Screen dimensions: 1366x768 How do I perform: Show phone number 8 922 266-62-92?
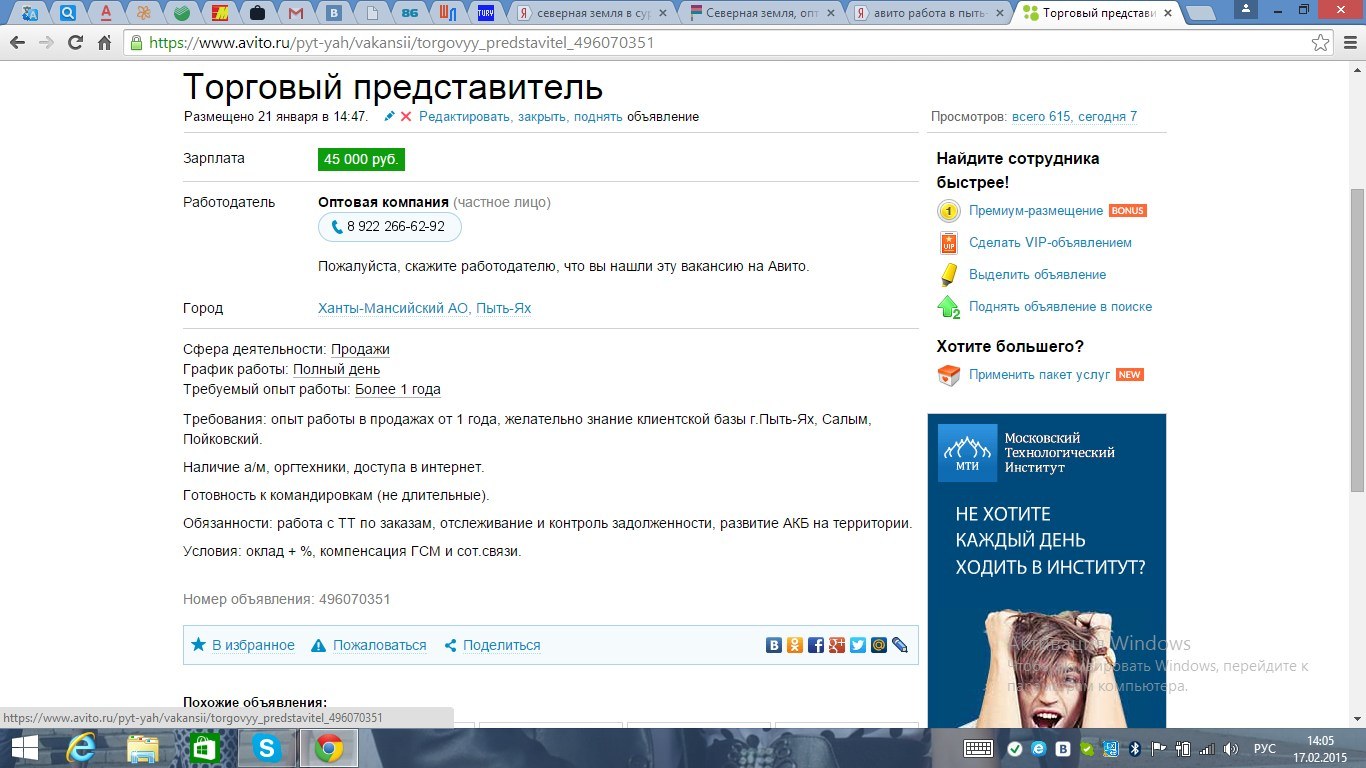click(390, 227)
